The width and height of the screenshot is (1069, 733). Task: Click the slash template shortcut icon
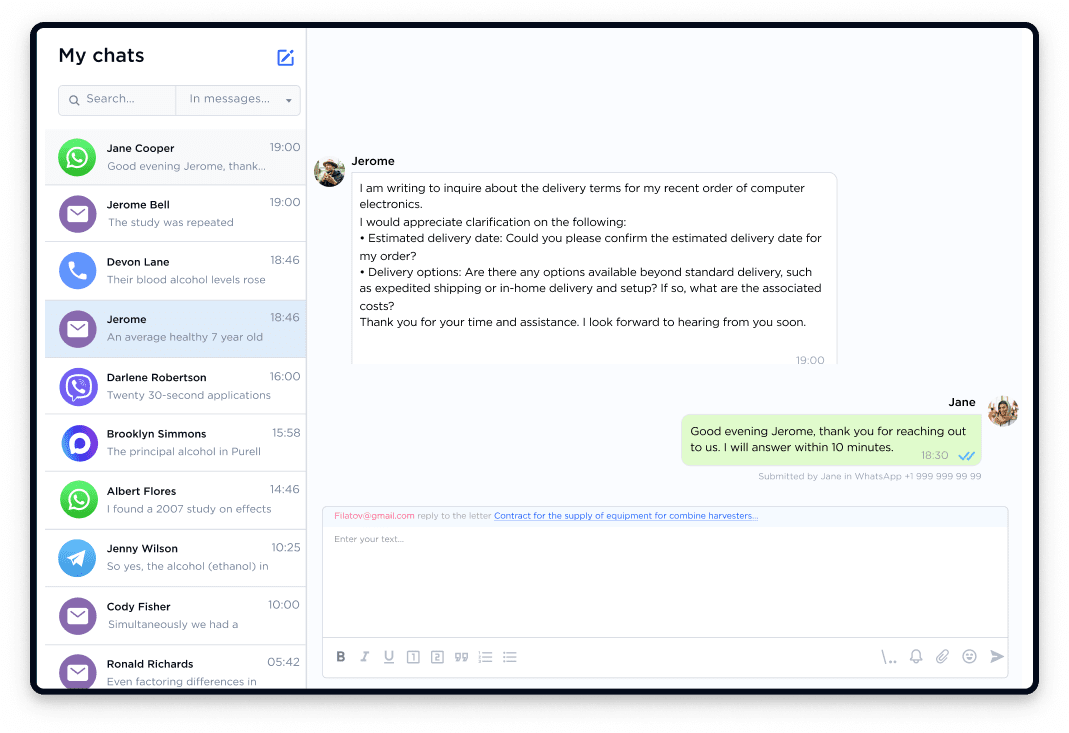pos(888,657)
